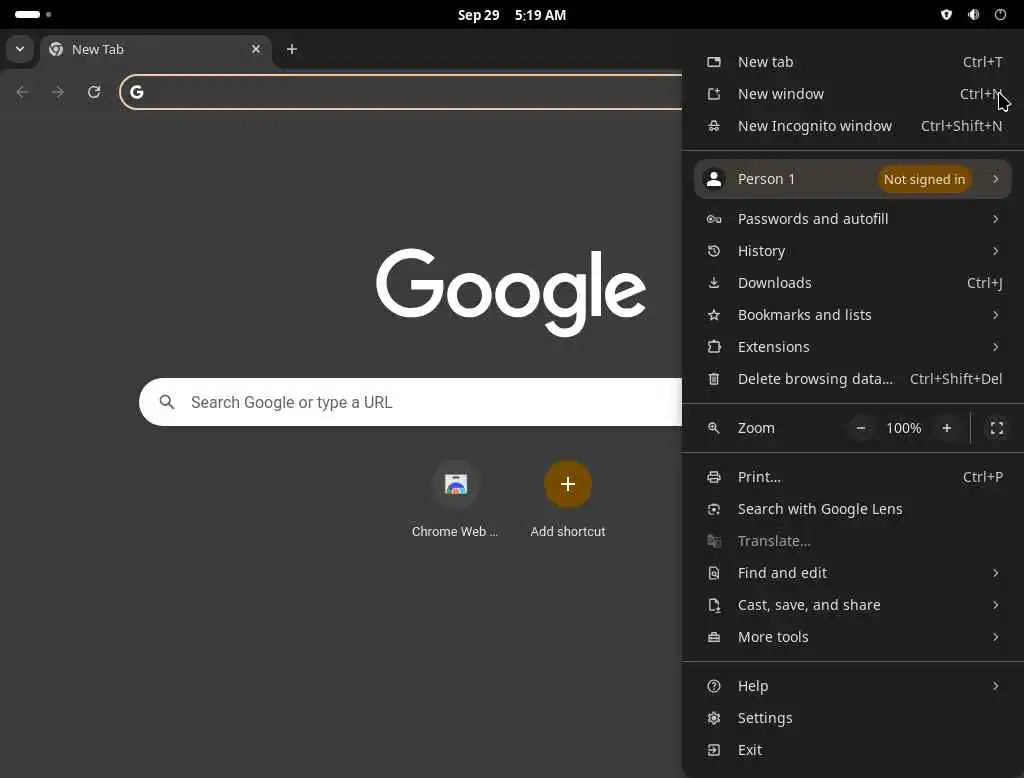Viewport: 1024px width, 778px height.
Task: Click the Google icon in address bar
Action: [136, 92]
